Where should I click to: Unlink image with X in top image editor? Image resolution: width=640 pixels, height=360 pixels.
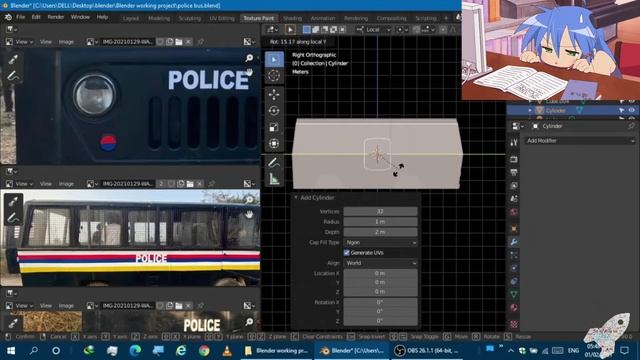188,42
